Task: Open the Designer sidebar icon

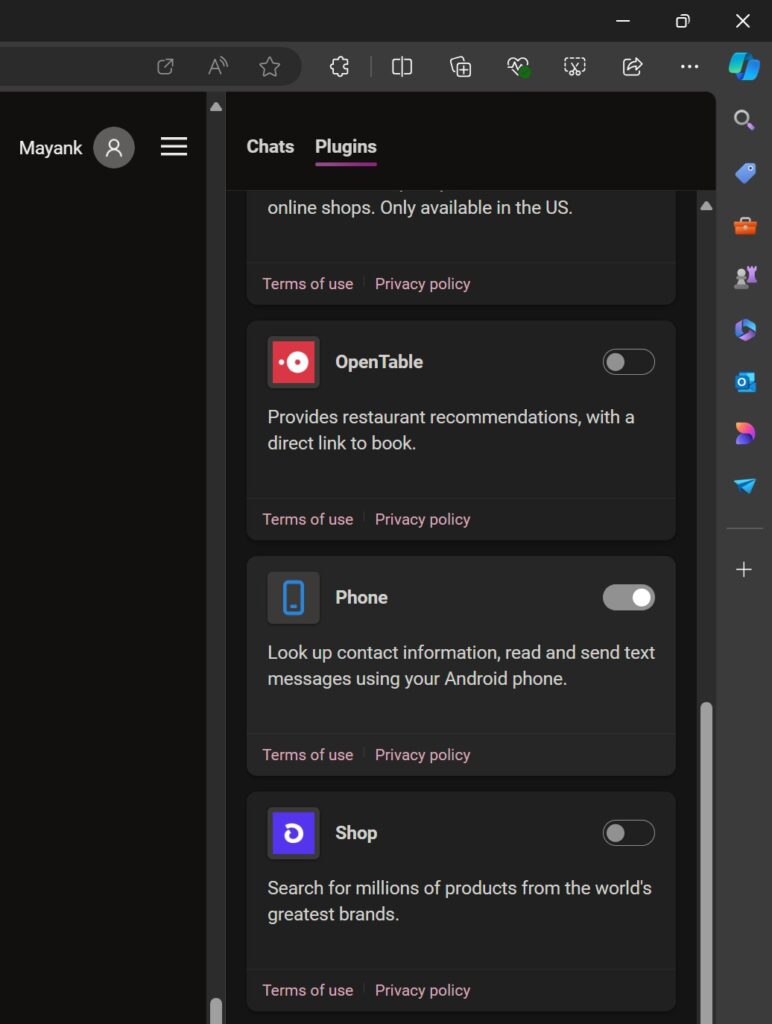Action: point(745,433)
